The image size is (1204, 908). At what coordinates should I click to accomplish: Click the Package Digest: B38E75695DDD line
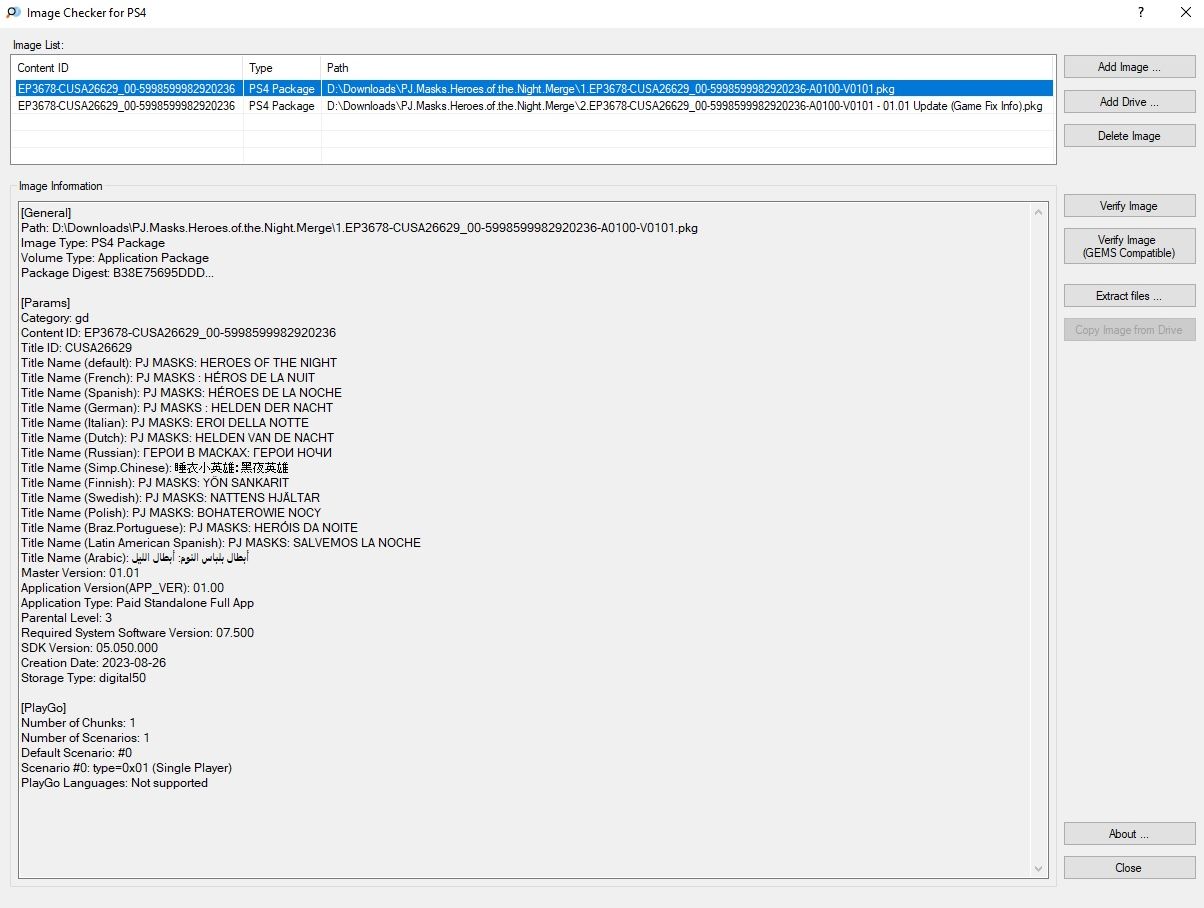(x=117, y=273)
